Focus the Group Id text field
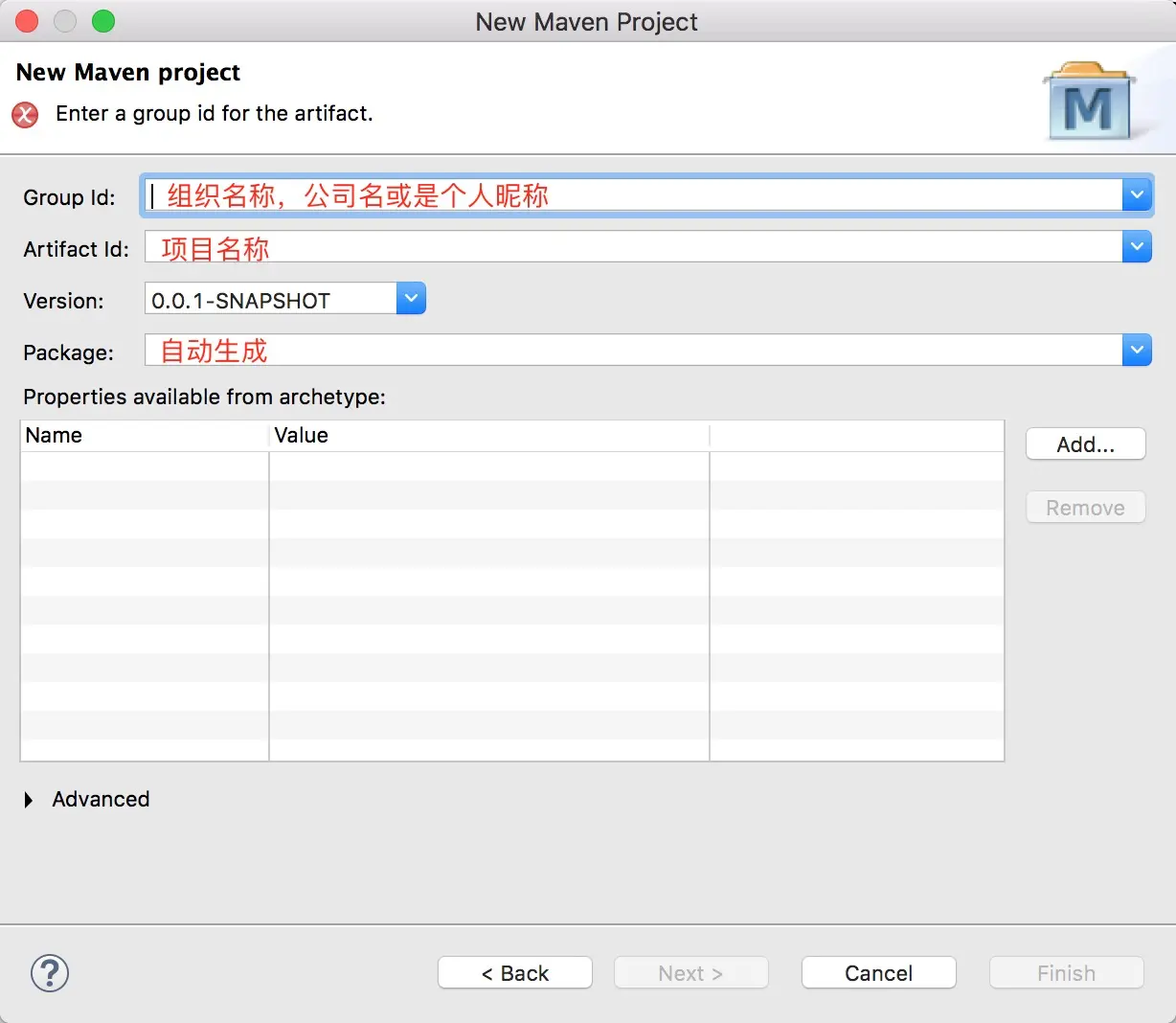The height and width of the screenshot is (1023, 1176). [633, 195]
